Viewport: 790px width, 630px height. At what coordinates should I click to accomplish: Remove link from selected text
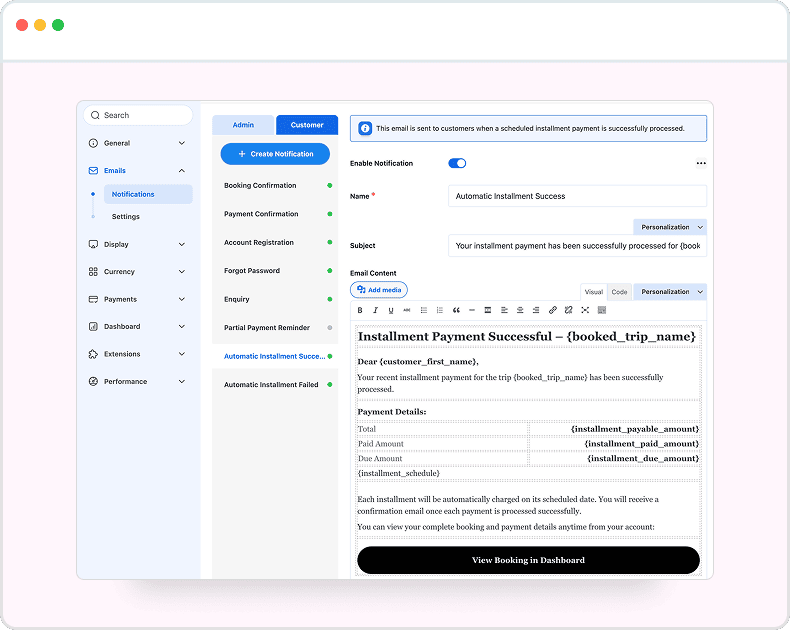pyautogui.click(x=569, y=310)
